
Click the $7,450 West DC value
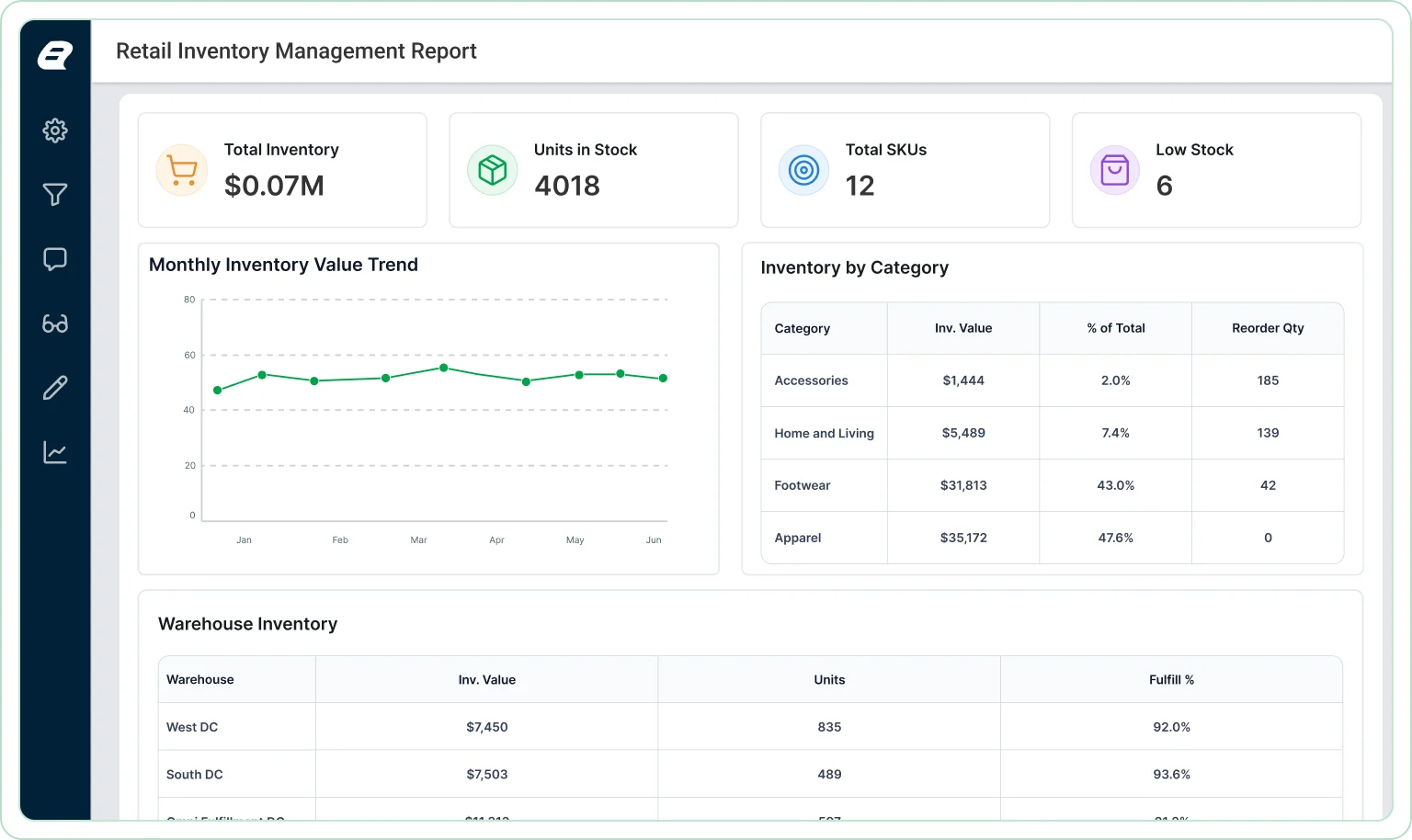(487, 727)
